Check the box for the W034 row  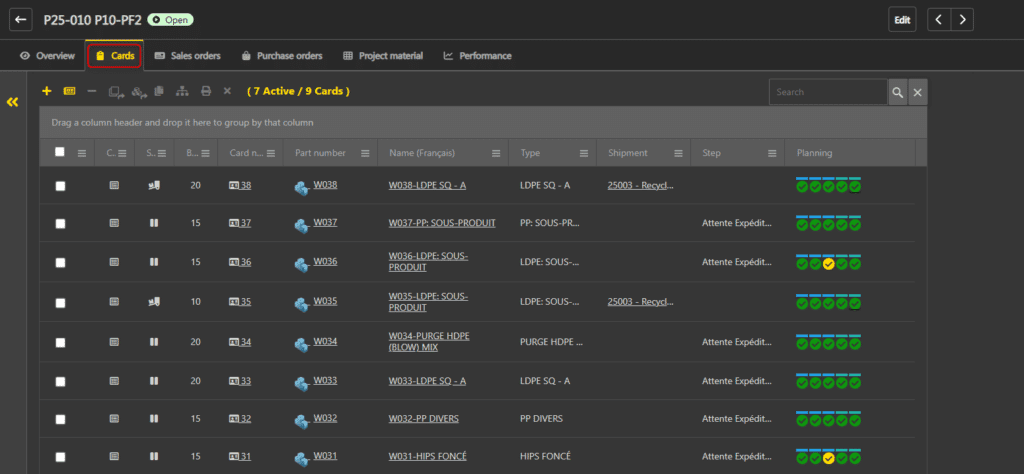pyautogui.click(x=60, y=342)
